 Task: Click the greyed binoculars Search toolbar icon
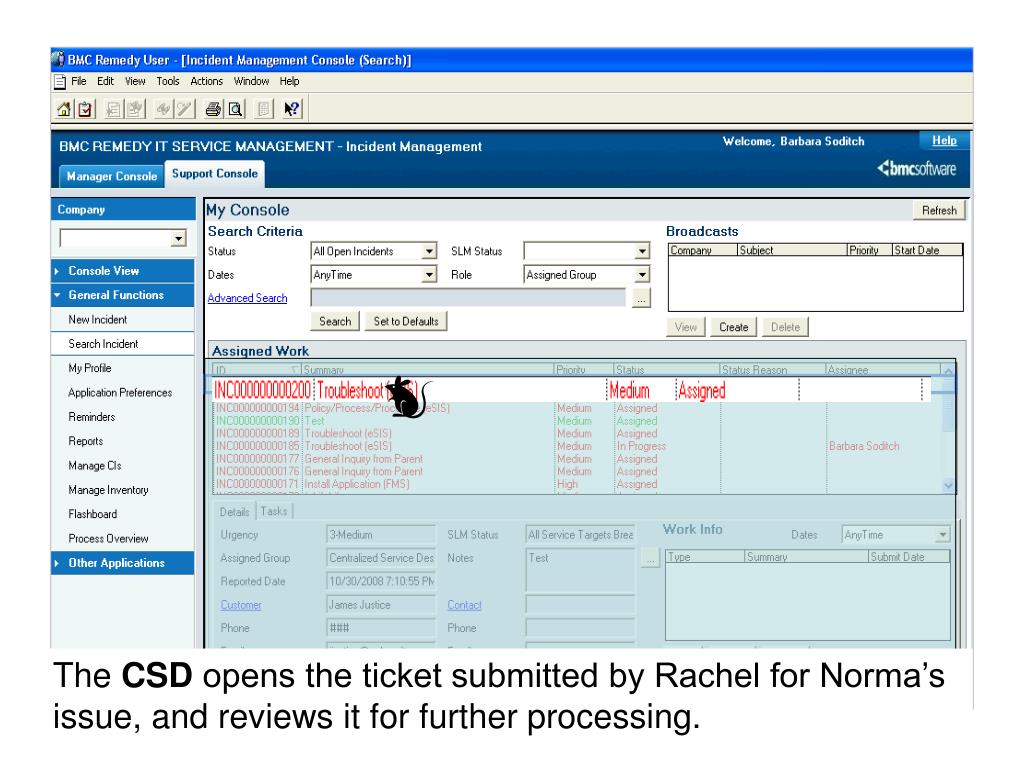click(163, 109)
